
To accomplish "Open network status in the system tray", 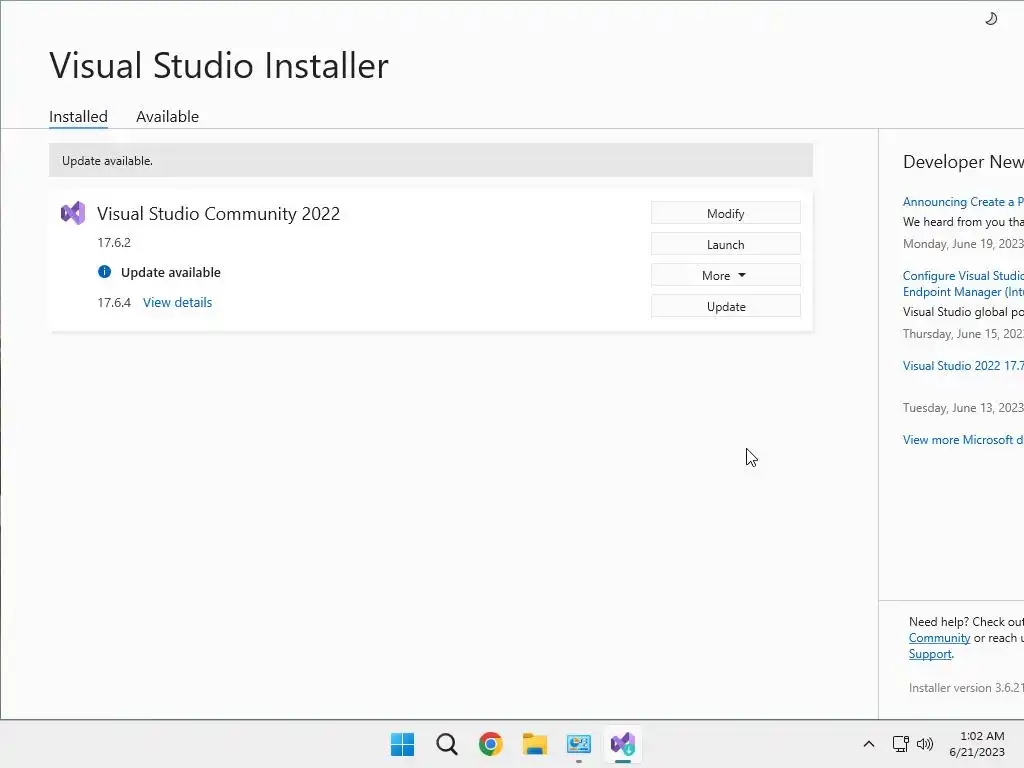I will (x=901, y=744).
